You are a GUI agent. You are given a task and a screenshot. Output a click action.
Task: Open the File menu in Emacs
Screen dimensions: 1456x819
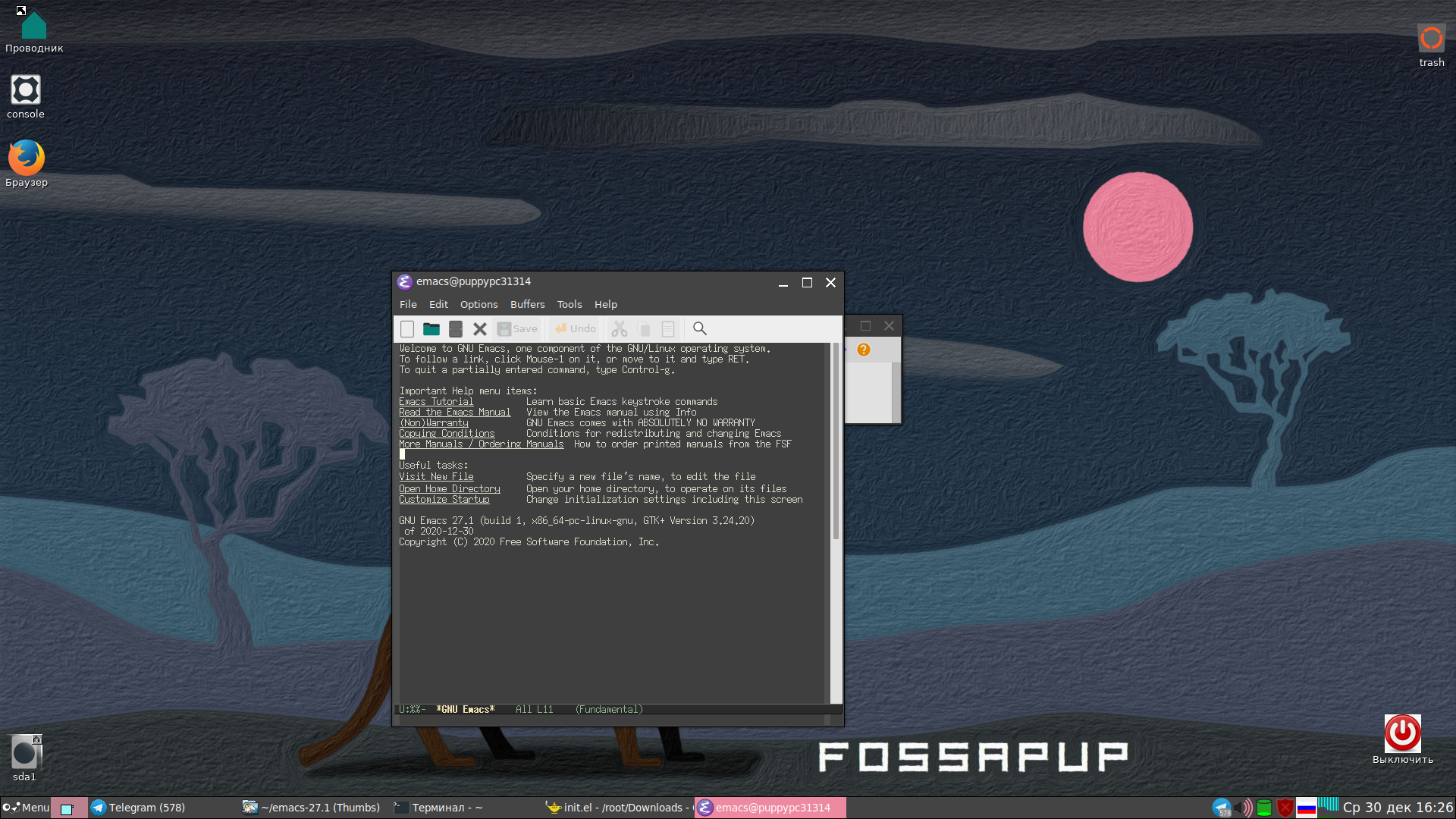(x=408, y=304)
